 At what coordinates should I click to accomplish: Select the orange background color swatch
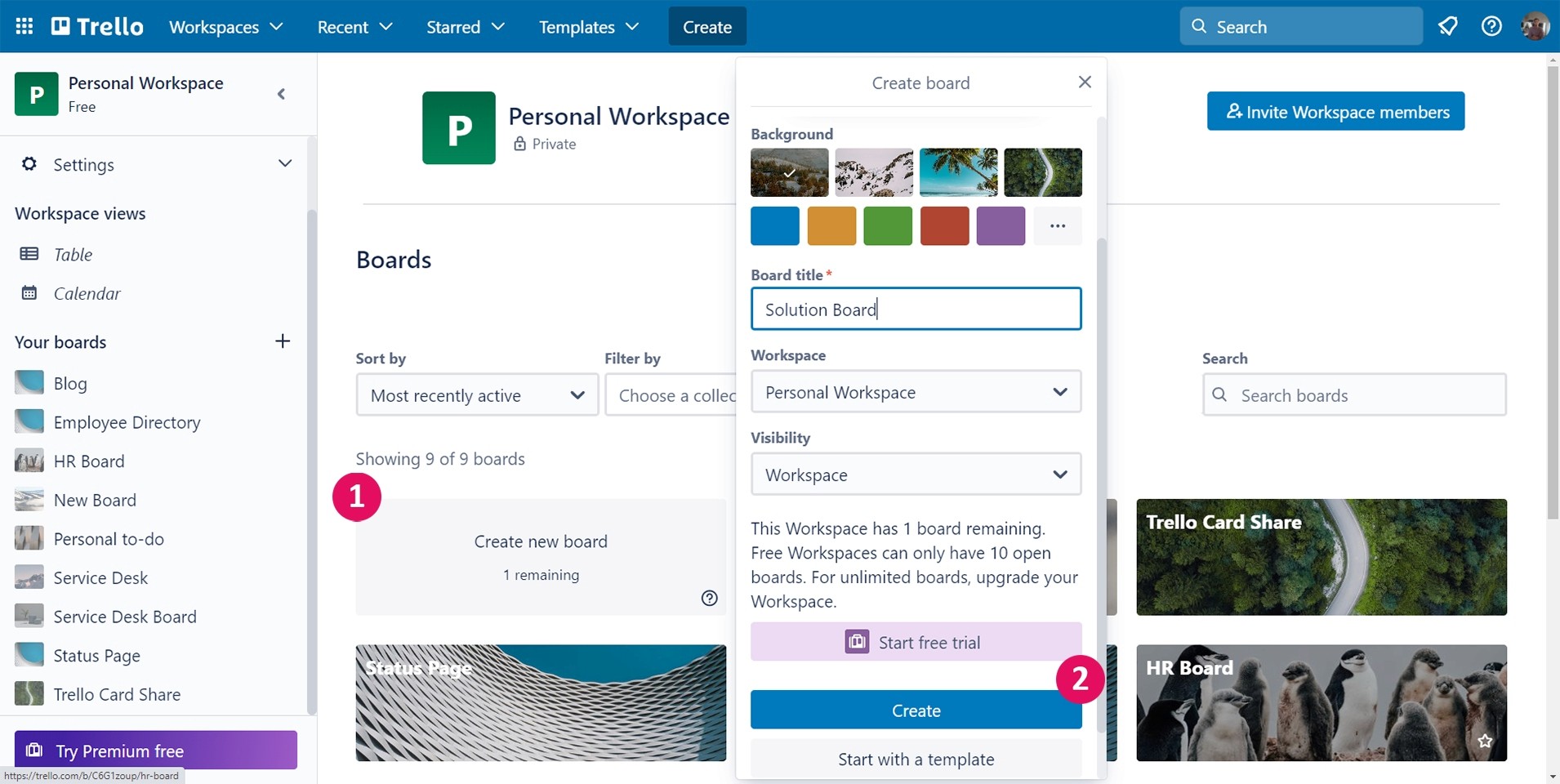(831, 226)
